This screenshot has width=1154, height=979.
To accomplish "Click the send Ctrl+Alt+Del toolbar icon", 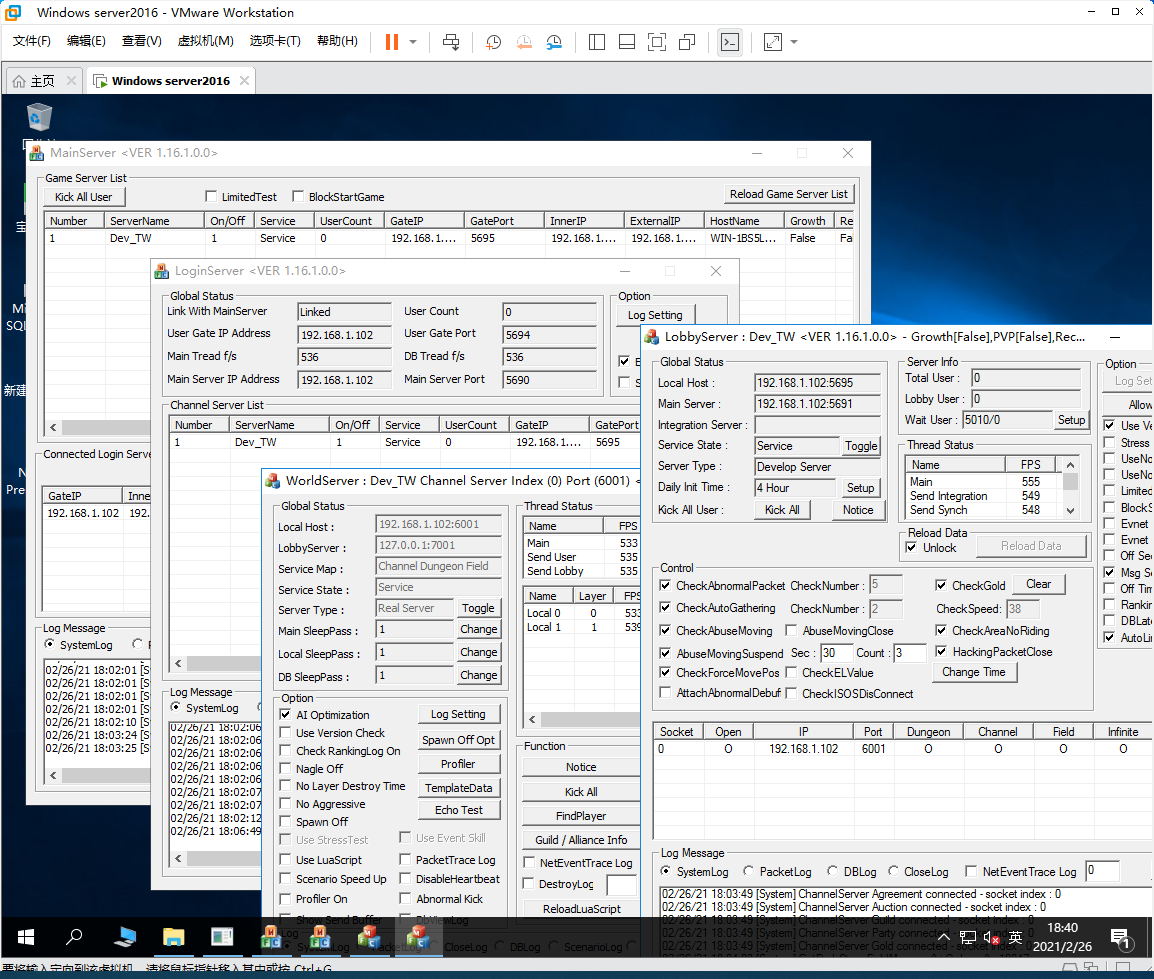I will [451, 42].
